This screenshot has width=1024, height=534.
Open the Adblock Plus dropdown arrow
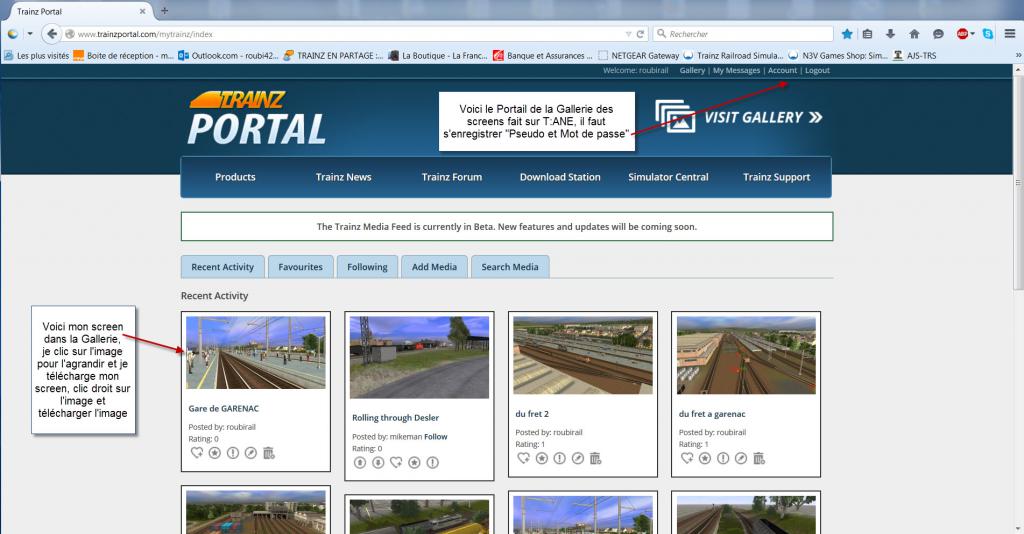972,34
